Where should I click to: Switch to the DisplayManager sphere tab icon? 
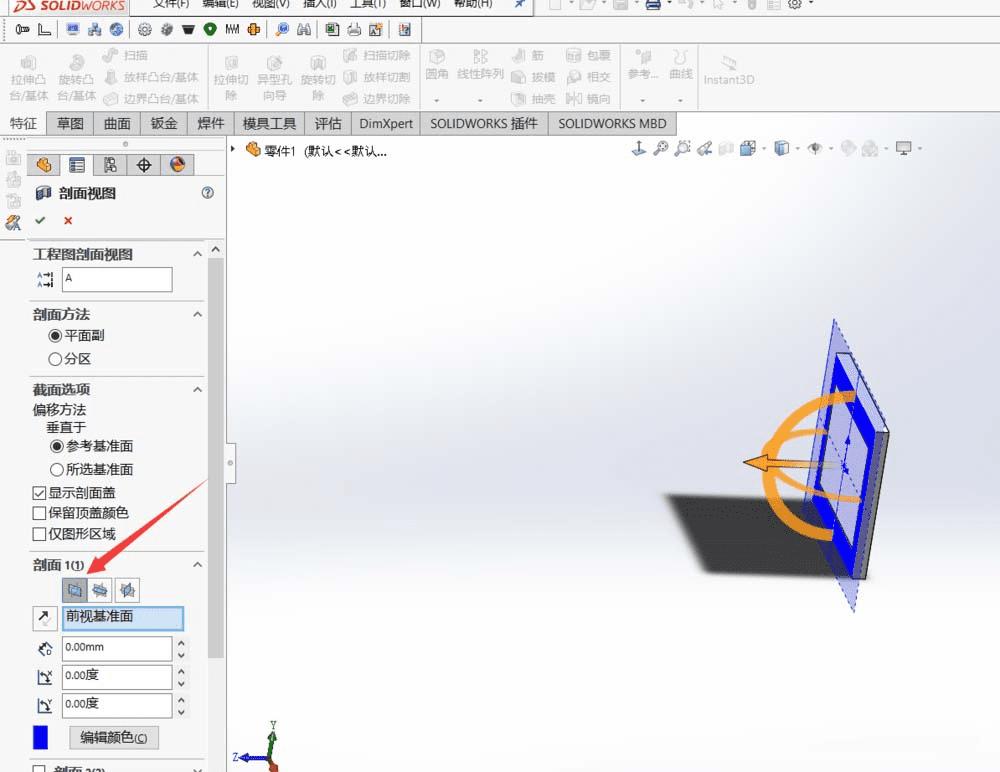(x=176, y=165)
